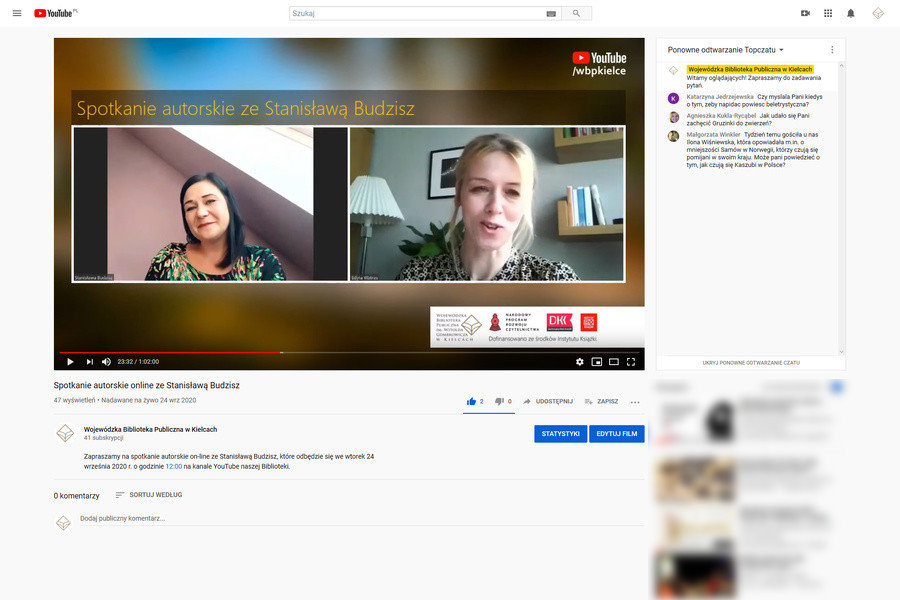Click the YouTube logo
This screenshot has width=900, height=600.
pyautogui.click(x=57, y=13)
